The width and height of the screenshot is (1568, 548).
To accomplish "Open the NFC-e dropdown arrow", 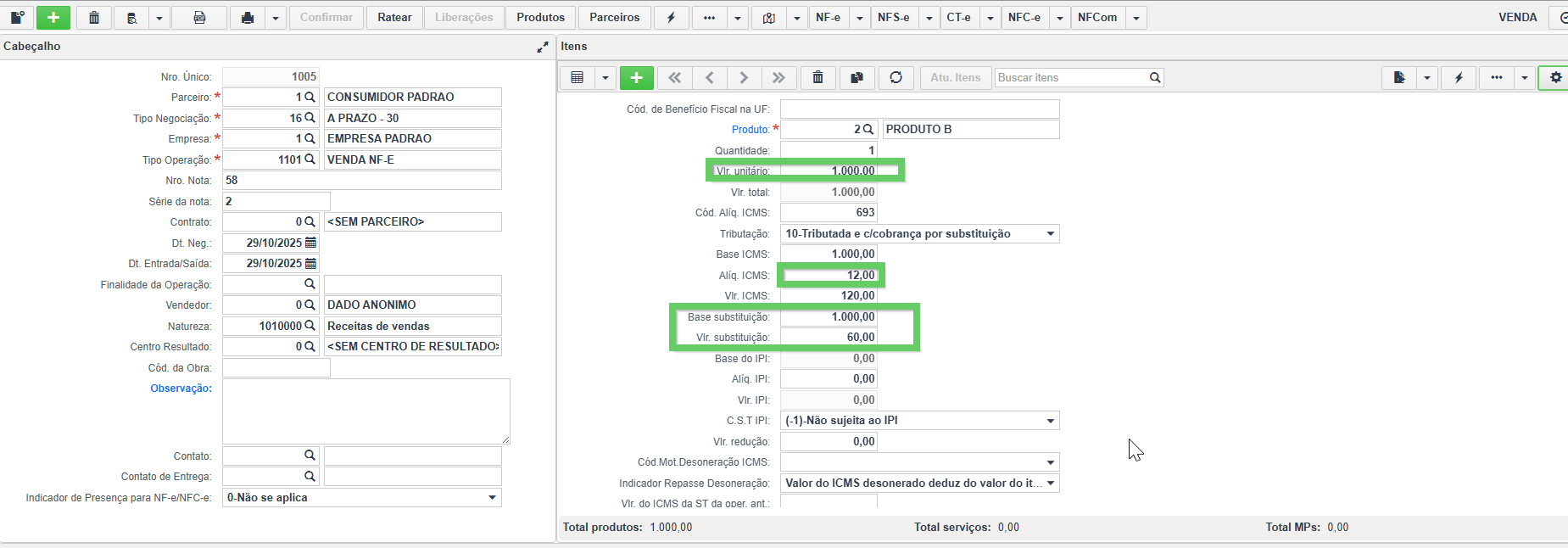I will pyautogui.click(x=1059, y=17).
